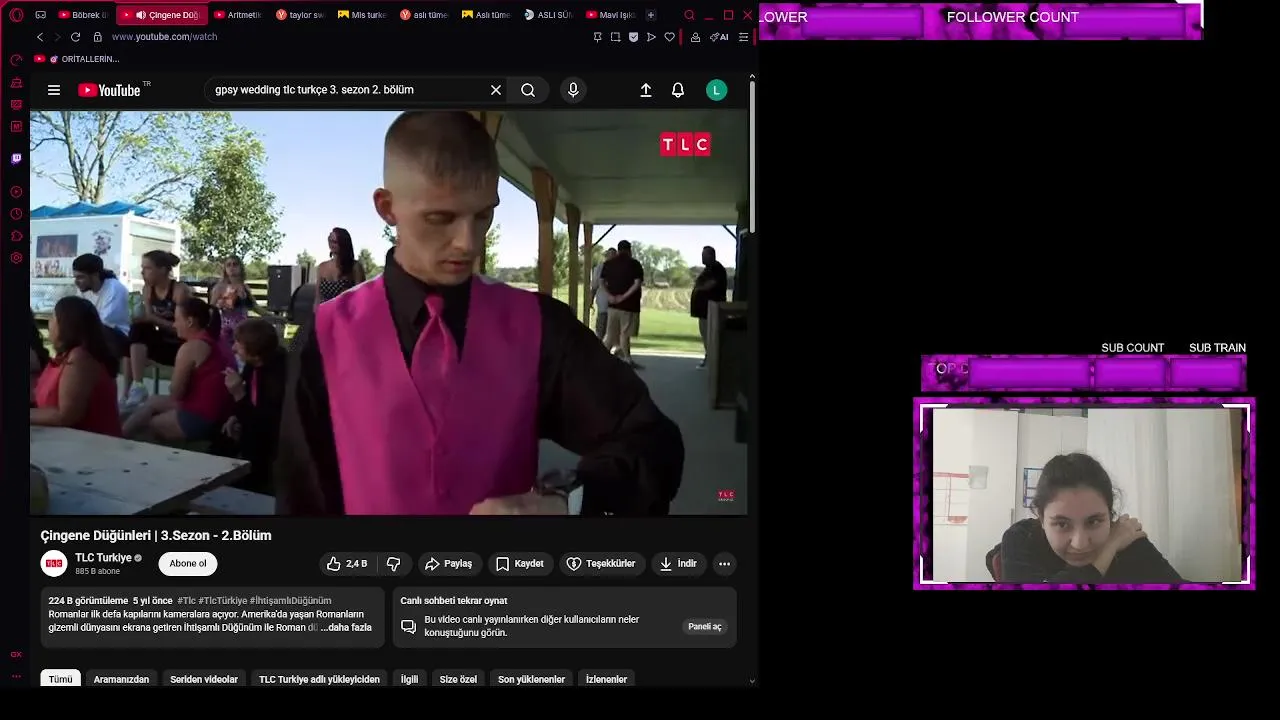Click the video player area
Image resolution: width=1280 pixels, height=720 pixels.
(x=388, y=312)
